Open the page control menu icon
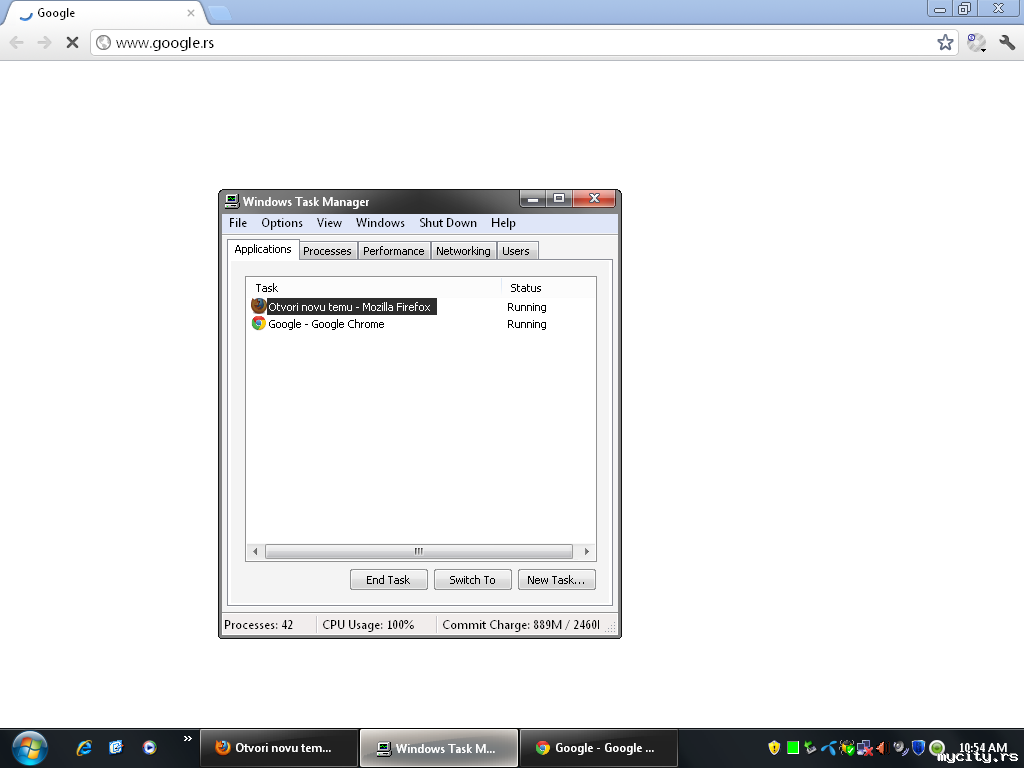Viewport: 1024px width, 768px height. [976, 42]
